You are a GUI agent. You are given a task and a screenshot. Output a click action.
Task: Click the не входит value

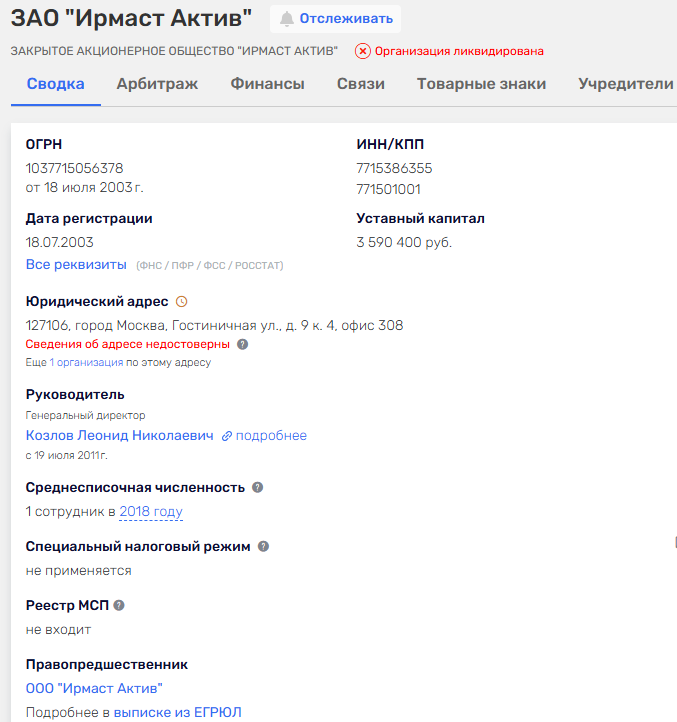point(58,630)
